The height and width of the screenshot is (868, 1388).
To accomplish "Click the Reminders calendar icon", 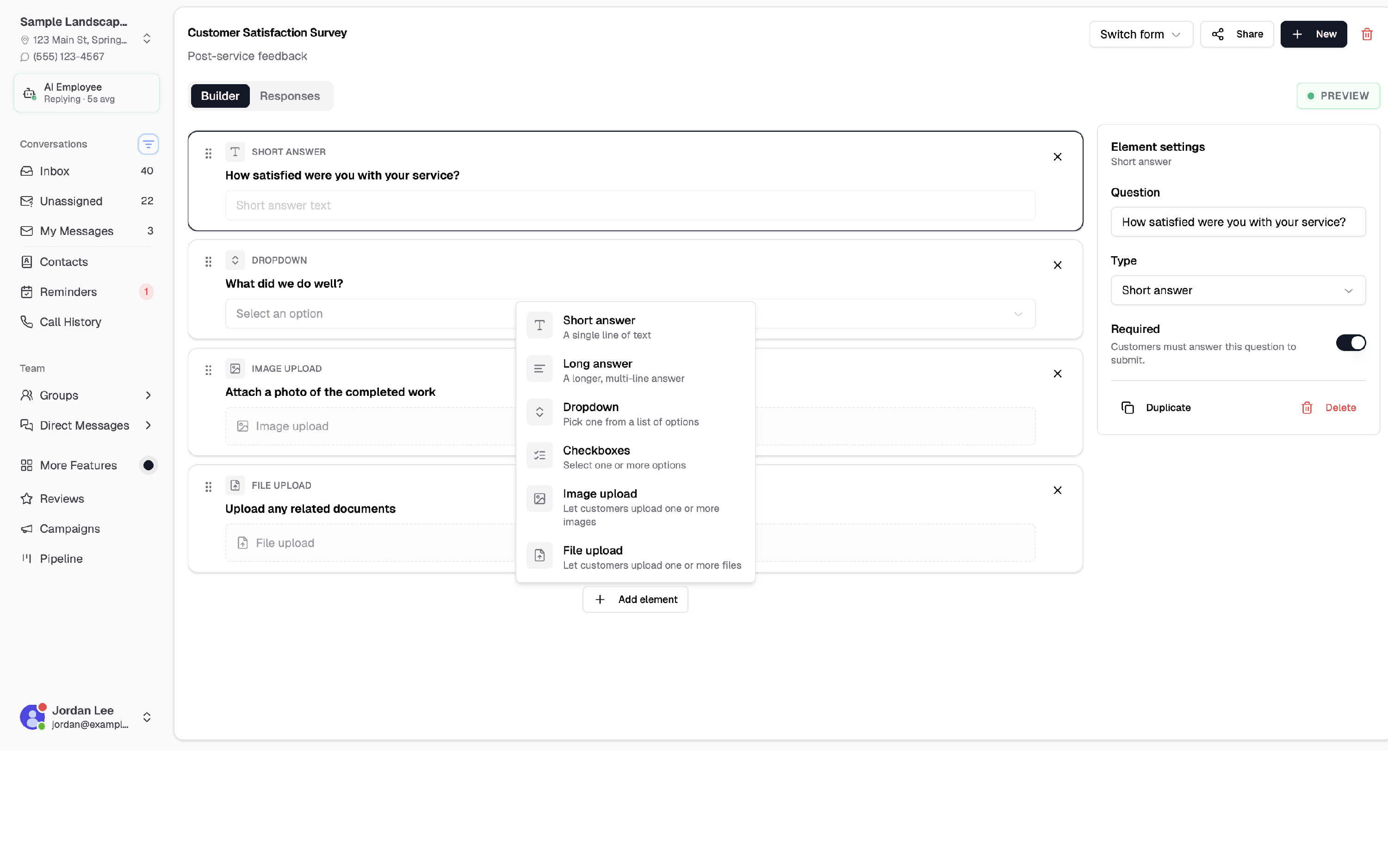I will point(26,292).
